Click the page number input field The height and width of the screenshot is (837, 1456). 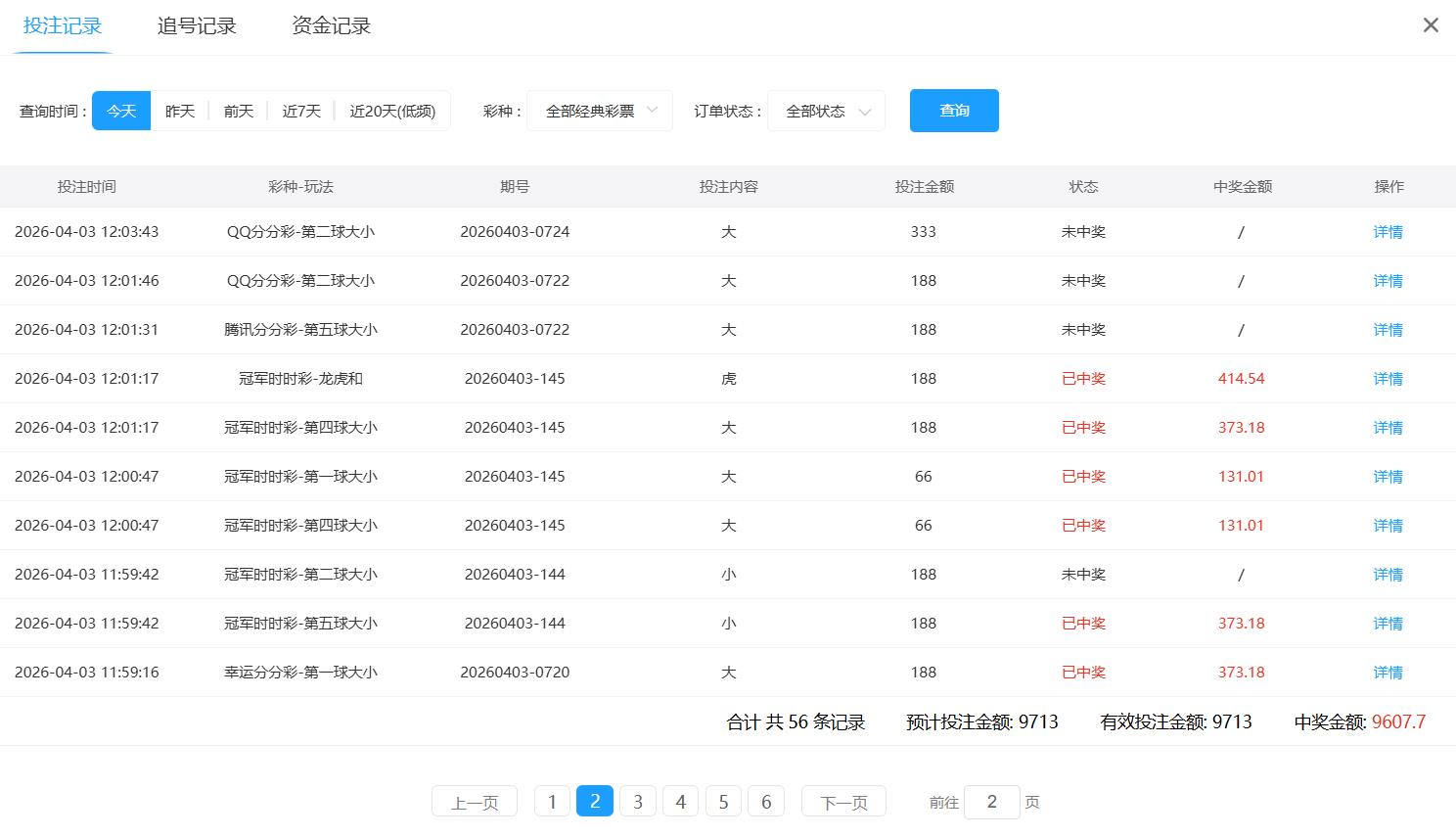pos(991,801)
